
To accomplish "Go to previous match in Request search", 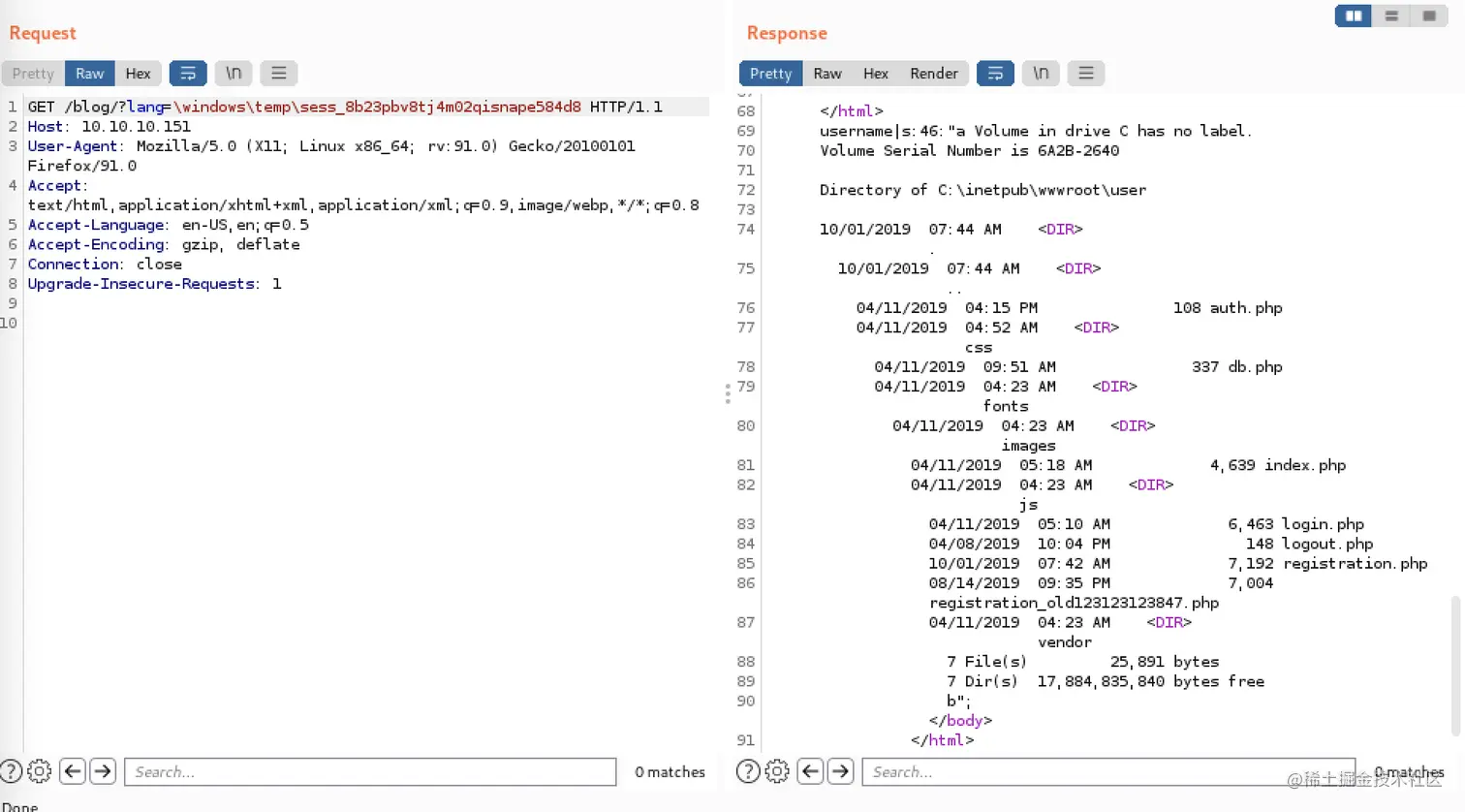I will (x=73, y=771).
